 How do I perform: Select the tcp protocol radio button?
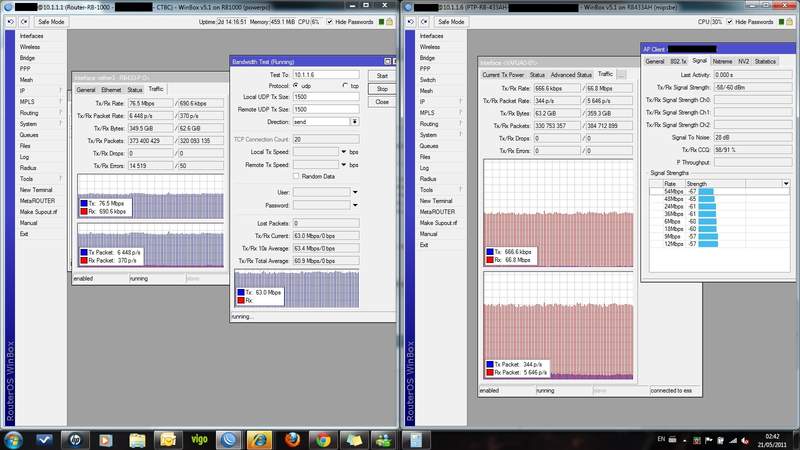[x=345, y=86]
